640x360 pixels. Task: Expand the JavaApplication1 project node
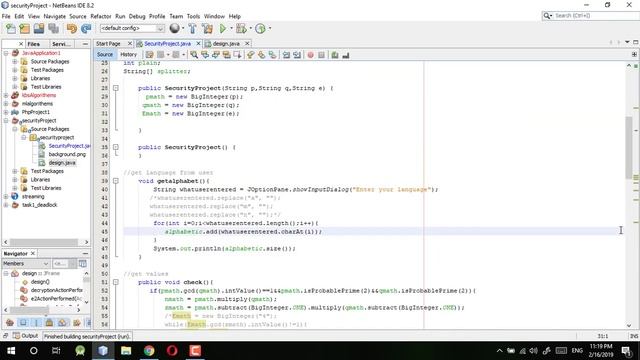6,53
